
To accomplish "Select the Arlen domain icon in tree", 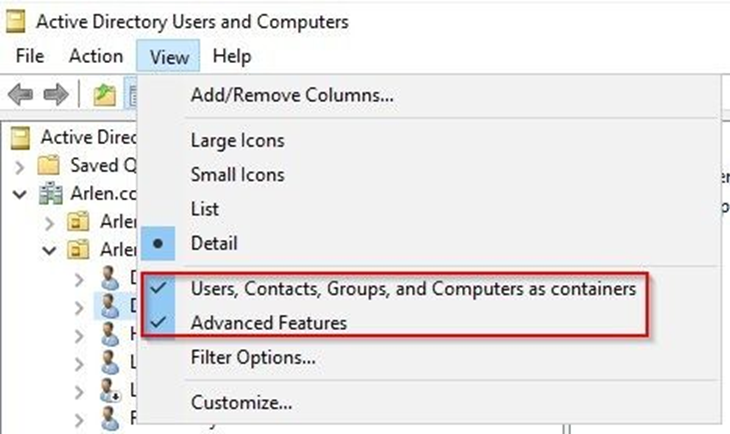I will [x=50, y=193].
